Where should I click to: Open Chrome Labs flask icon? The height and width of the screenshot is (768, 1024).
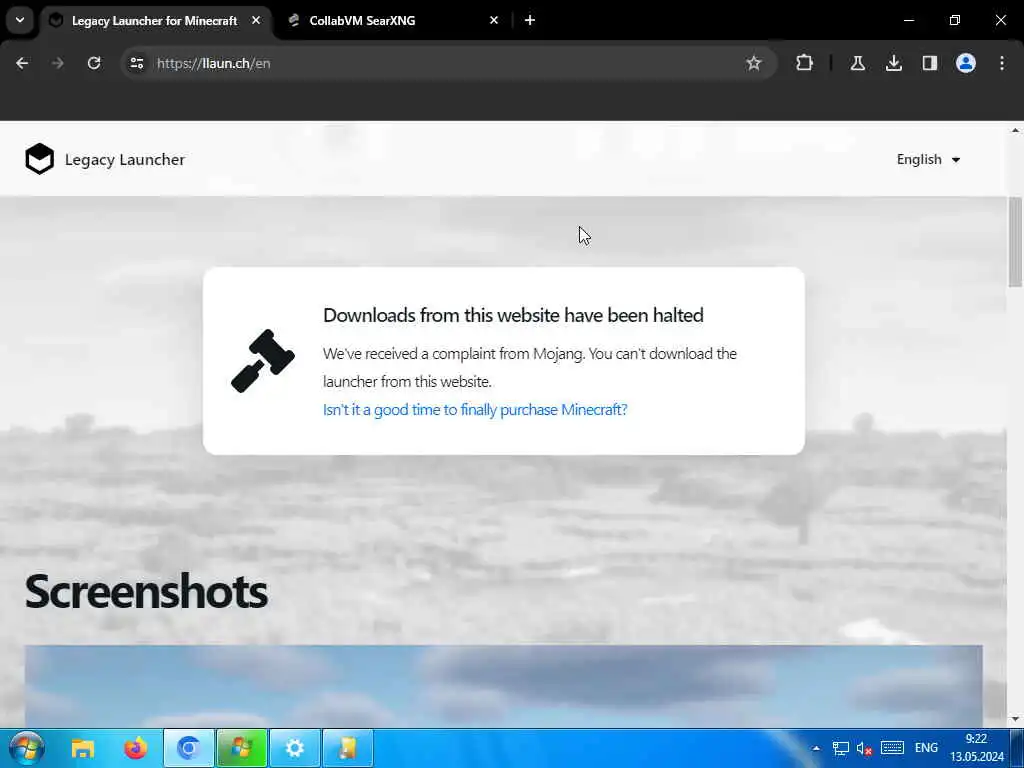point(857,63)
